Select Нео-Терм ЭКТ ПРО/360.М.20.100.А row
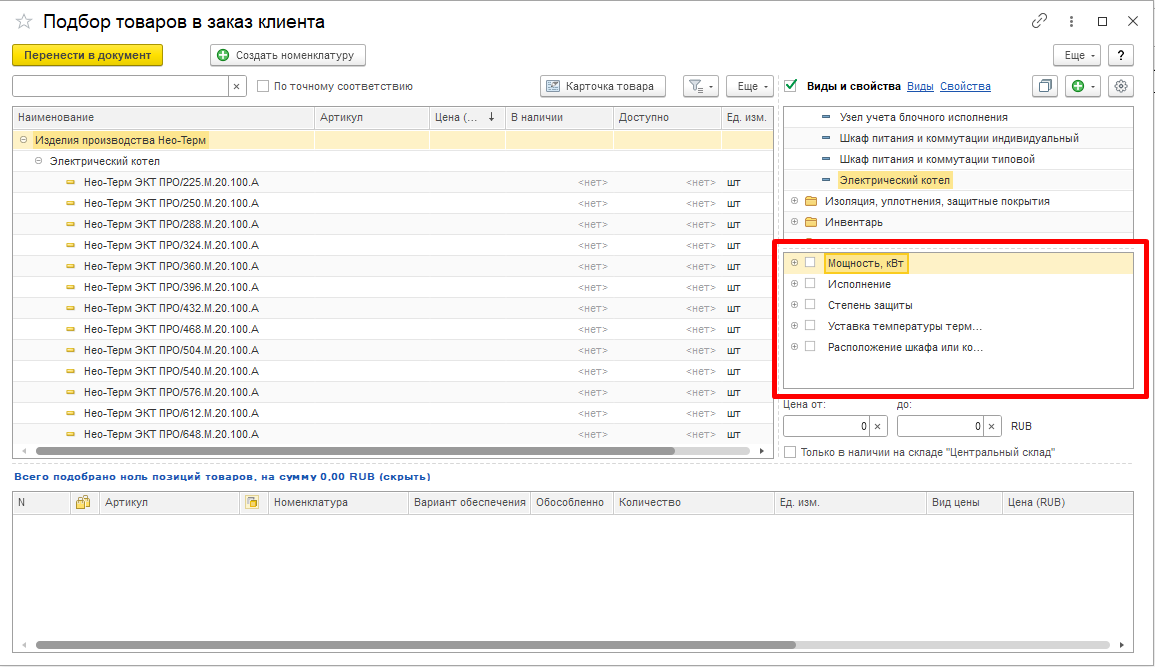Screen dimensions: 1155x667 [x=393, y=266]
